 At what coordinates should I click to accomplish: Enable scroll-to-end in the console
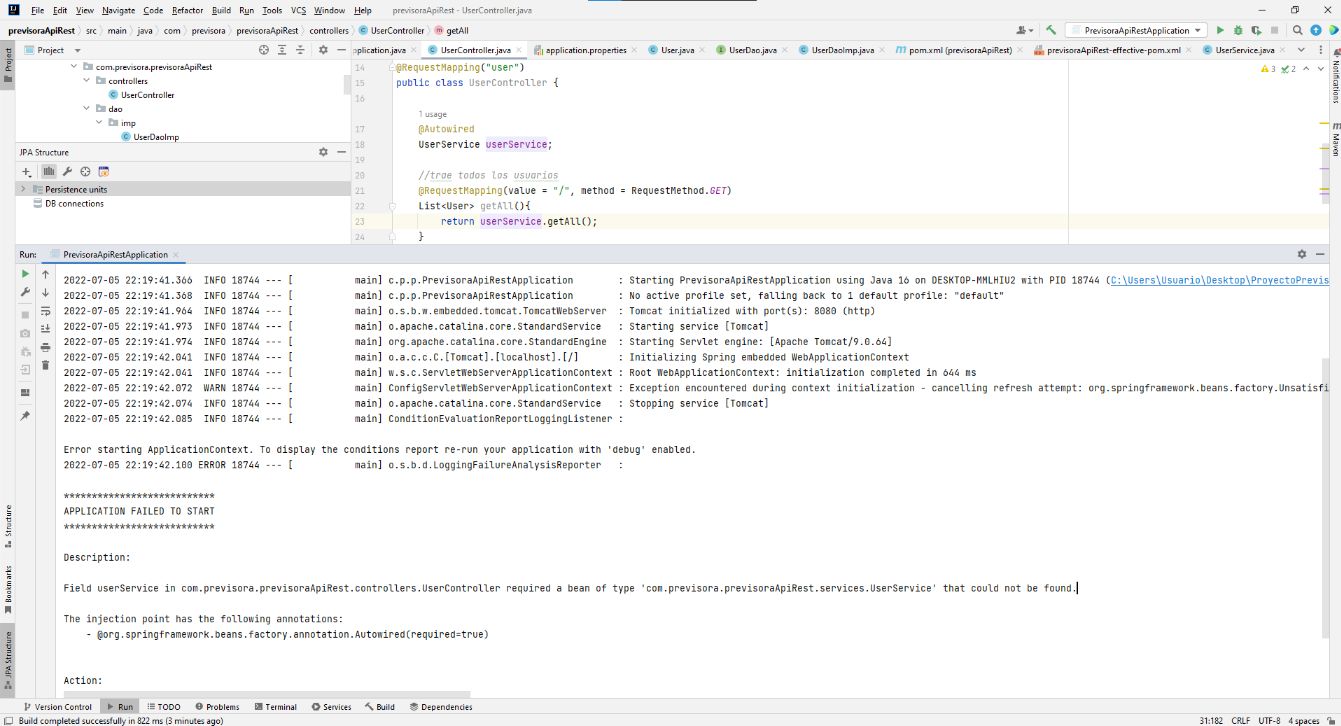45,329
